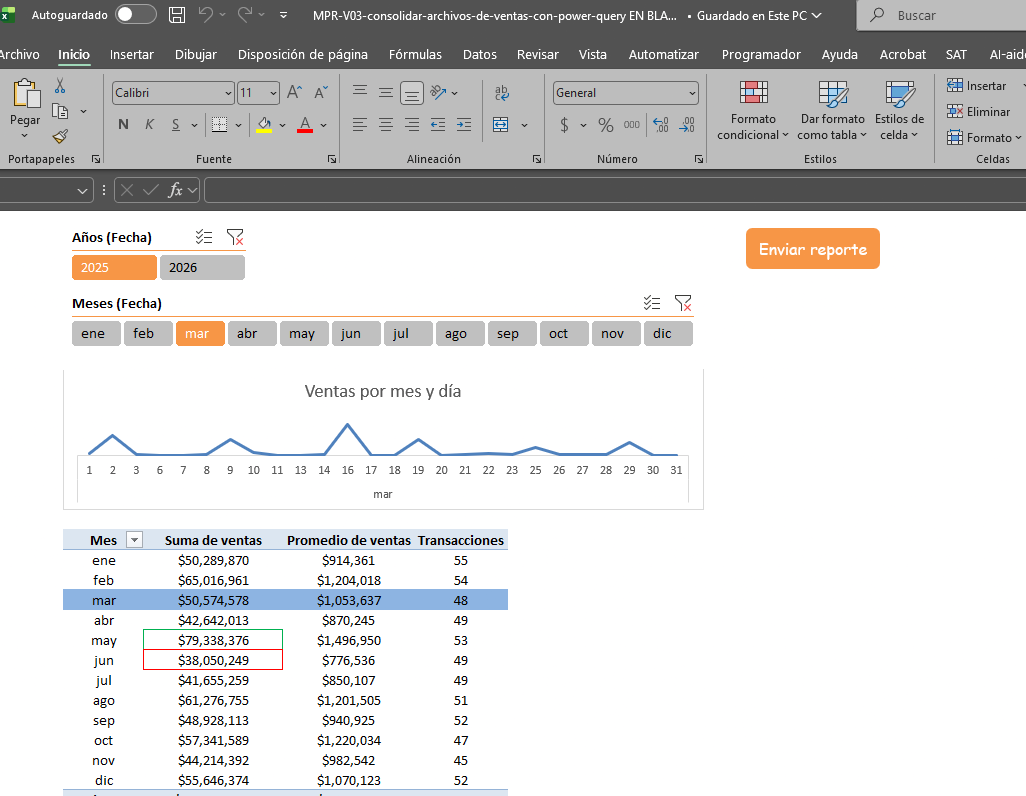
Task: Click the Enviar reporte button
Action: click(813, 249)
